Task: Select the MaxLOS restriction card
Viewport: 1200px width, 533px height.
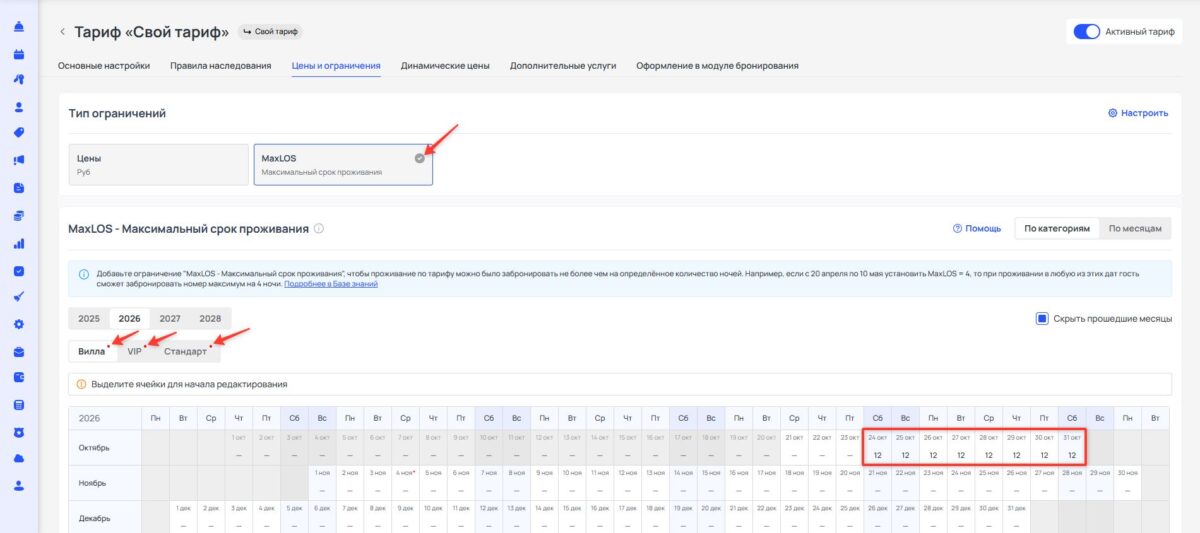Action: coord(343,165)
